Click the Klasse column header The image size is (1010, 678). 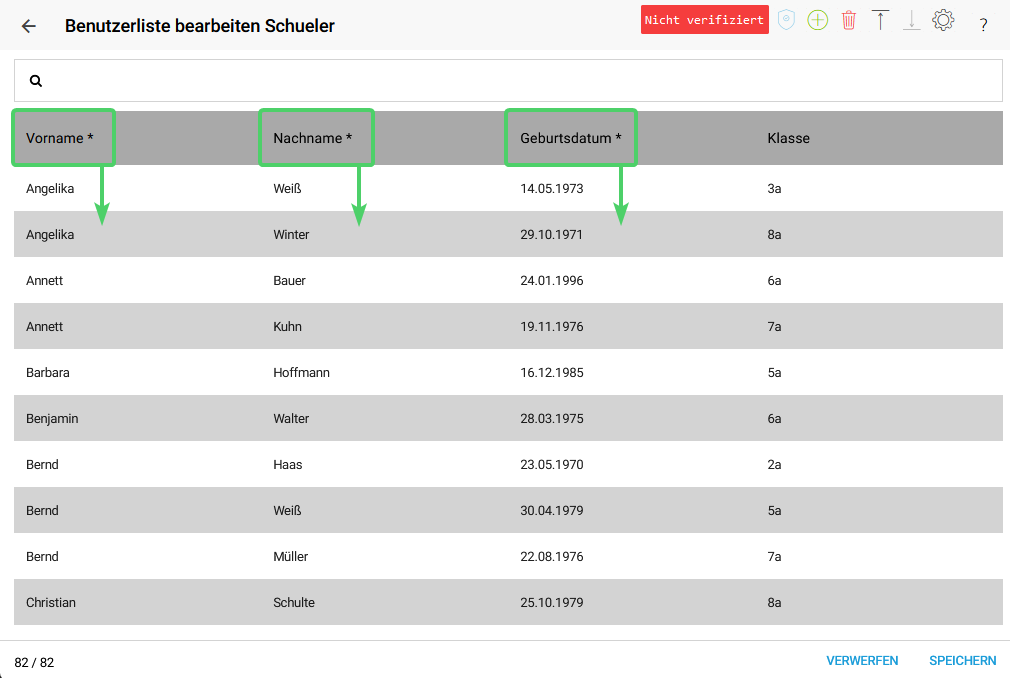[788, 138]
